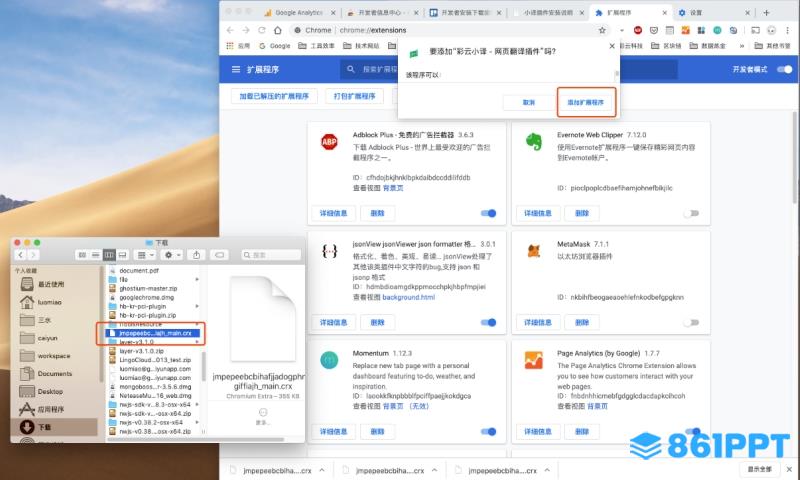Show more bookmarks with the chevron
Screen dimensions: 800x480
[x=741, y=46]
